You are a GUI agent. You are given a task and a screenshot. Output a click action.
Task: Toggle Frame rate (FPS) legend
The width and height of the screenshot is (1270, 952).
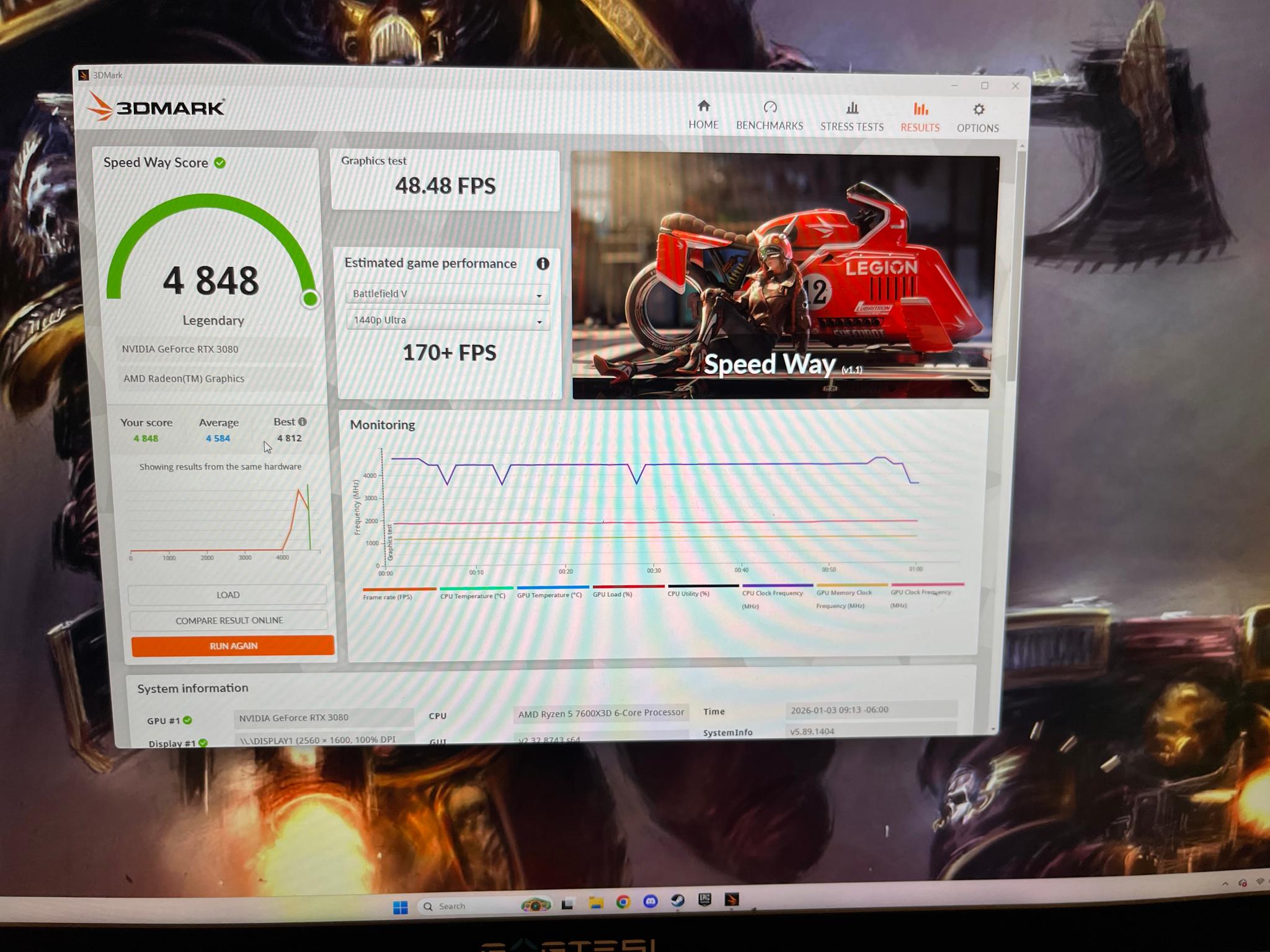(398, 594)
